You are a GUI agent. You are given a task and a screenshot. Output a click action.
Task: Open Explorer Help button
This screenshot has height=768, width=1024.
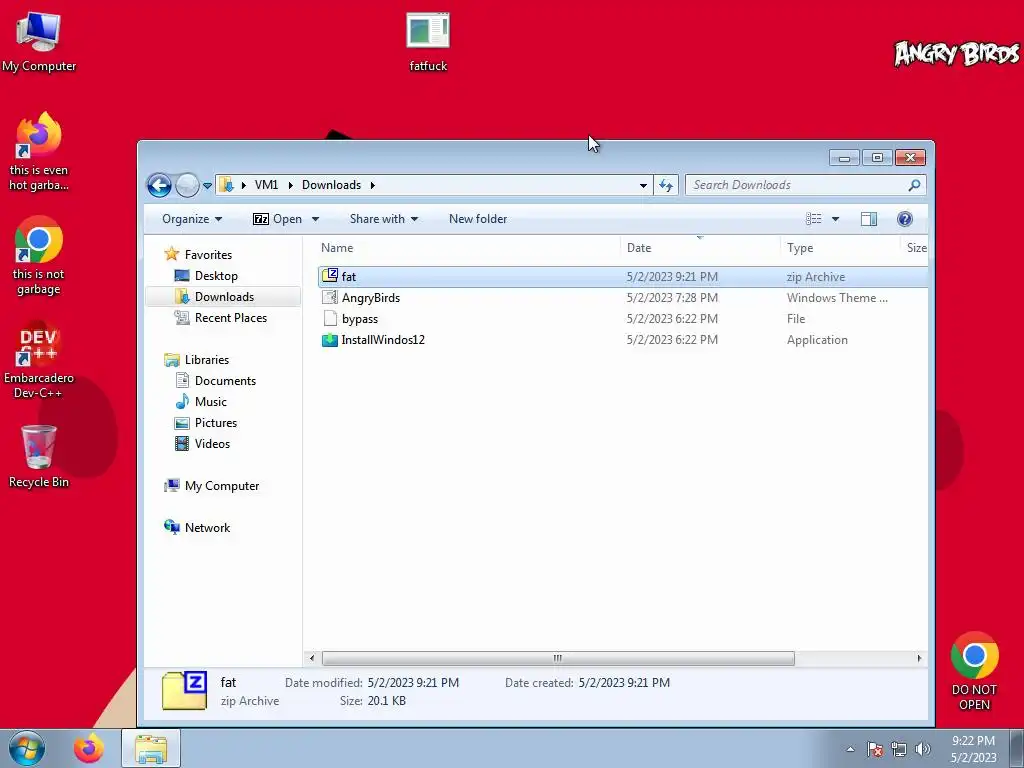tap(904, 219)
